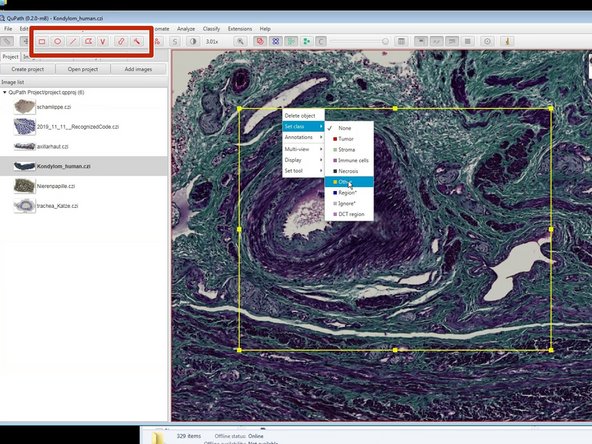Select schamlippe.czi in image list
This screenshot has height=444, width=592.
(x=54, y=107)
